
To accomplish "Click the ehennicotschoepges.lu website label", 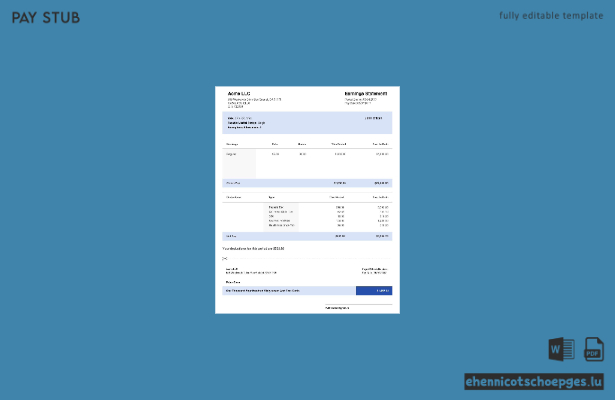I will 534,382.
